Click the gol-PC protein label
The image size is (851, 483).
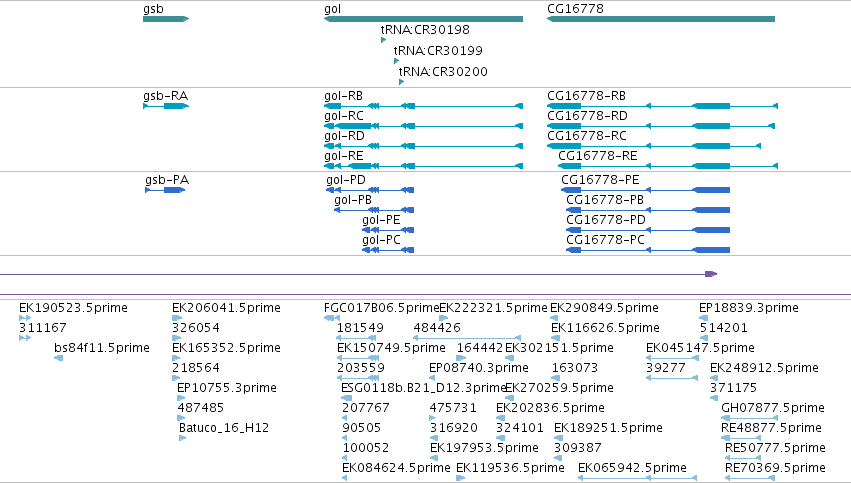381,240
